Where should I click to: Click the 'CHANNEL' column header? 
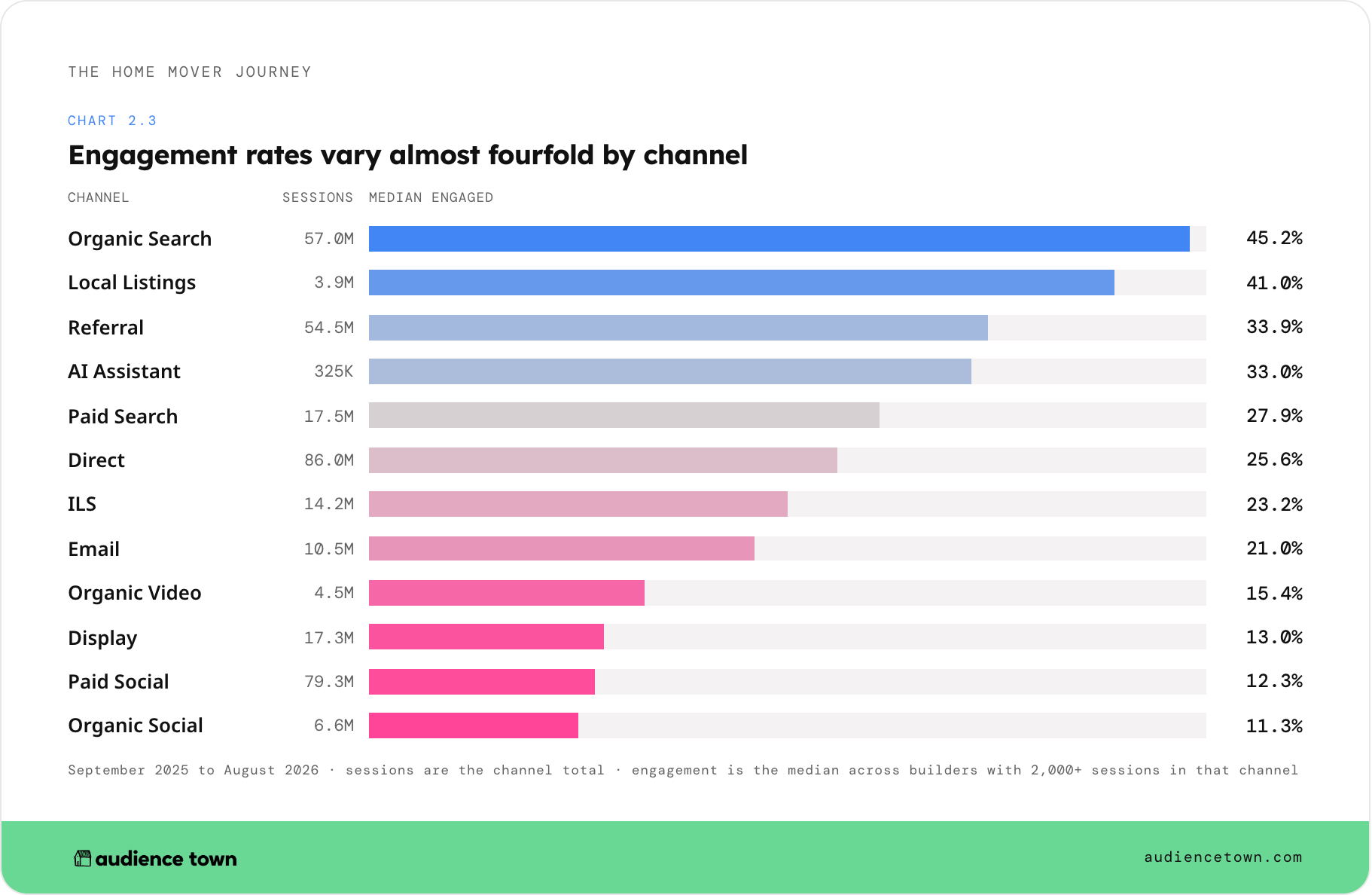coord(98,197)
